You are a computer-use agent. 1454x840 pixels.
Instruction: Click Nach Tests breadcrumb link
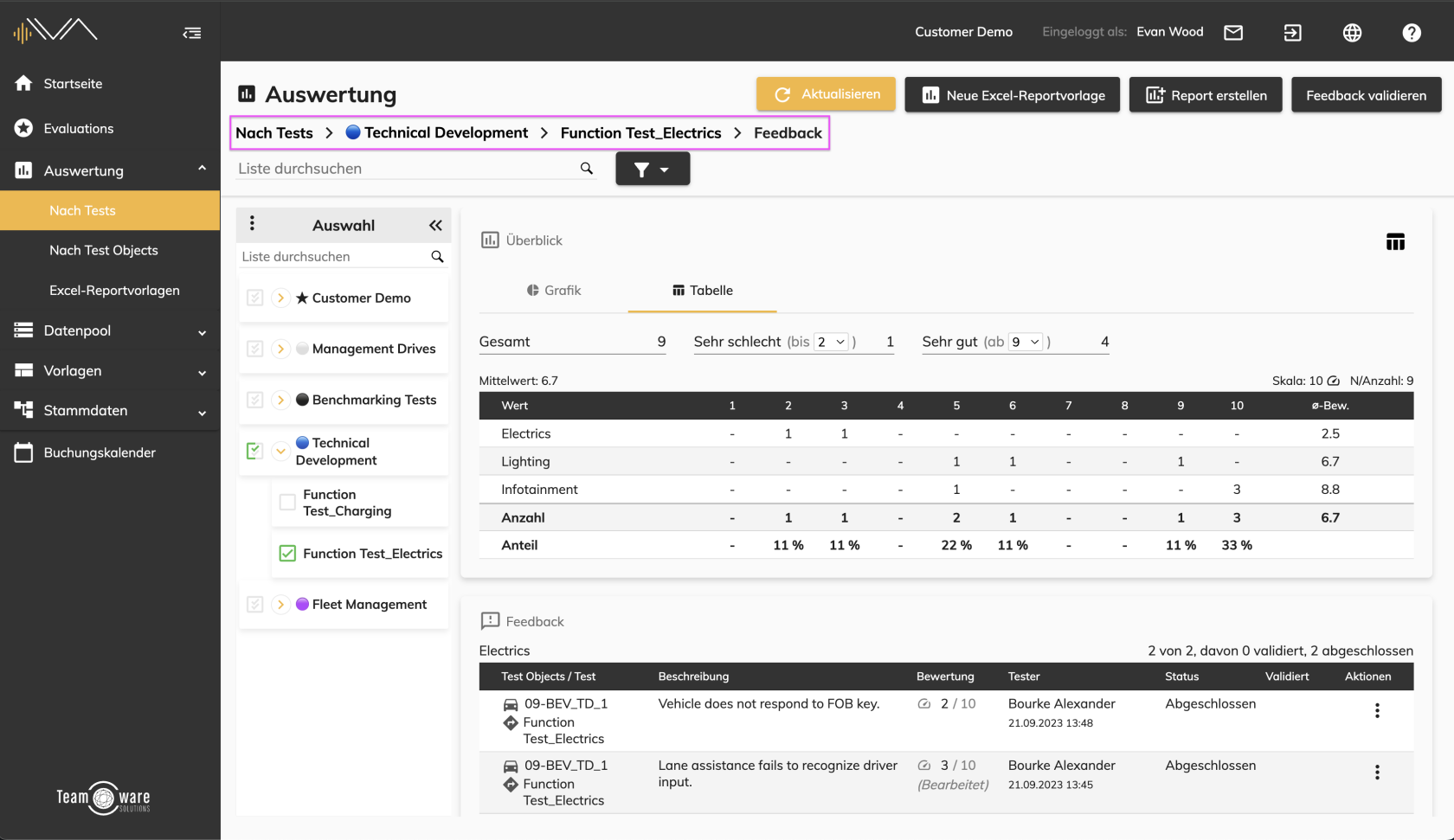274,133
